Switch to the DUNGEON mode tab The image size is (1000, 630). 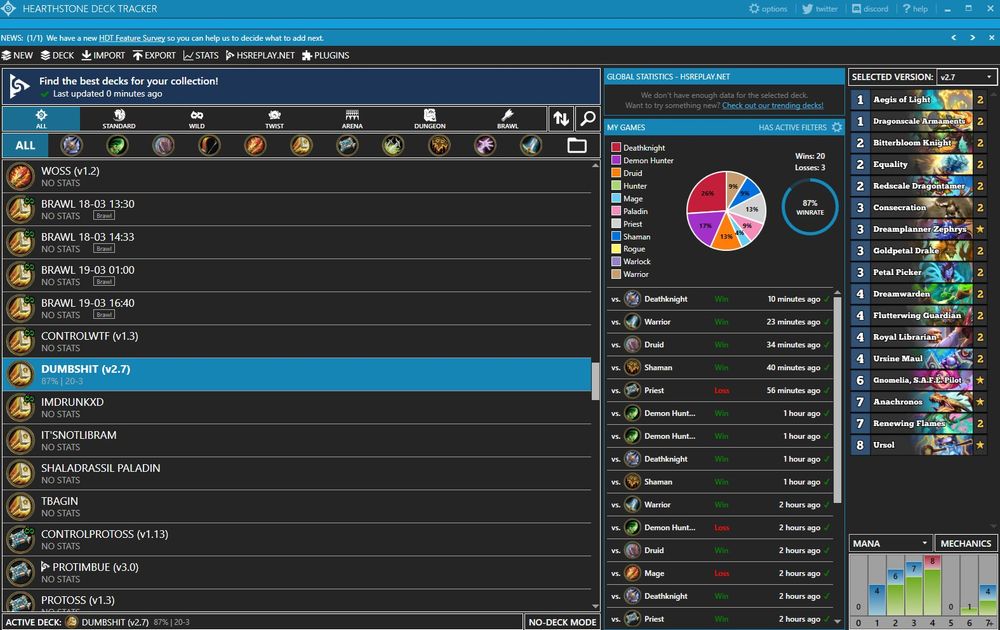point(430,119)
